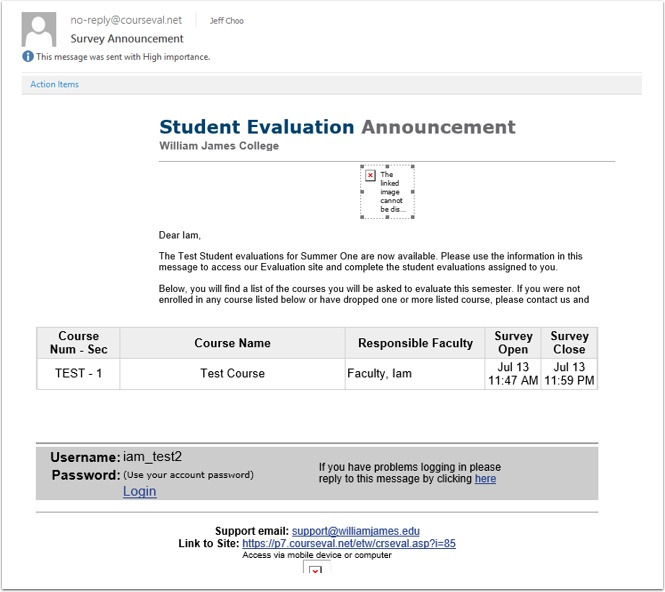This screenshot has height=592, width=665.
Task: Click paragraph starting 'The Test Student evaluations'
Action: point(370,262)
